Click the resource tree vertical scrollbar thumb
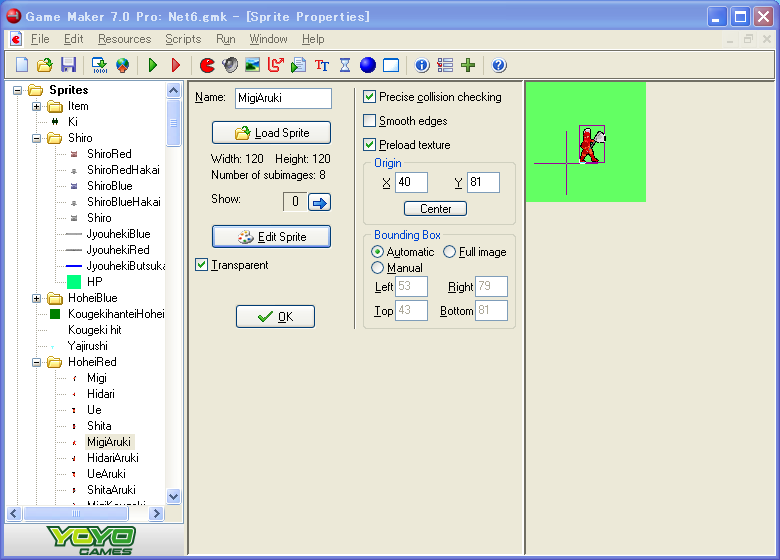This screenshot has width=780, height=560. click(x=174, y=123)
